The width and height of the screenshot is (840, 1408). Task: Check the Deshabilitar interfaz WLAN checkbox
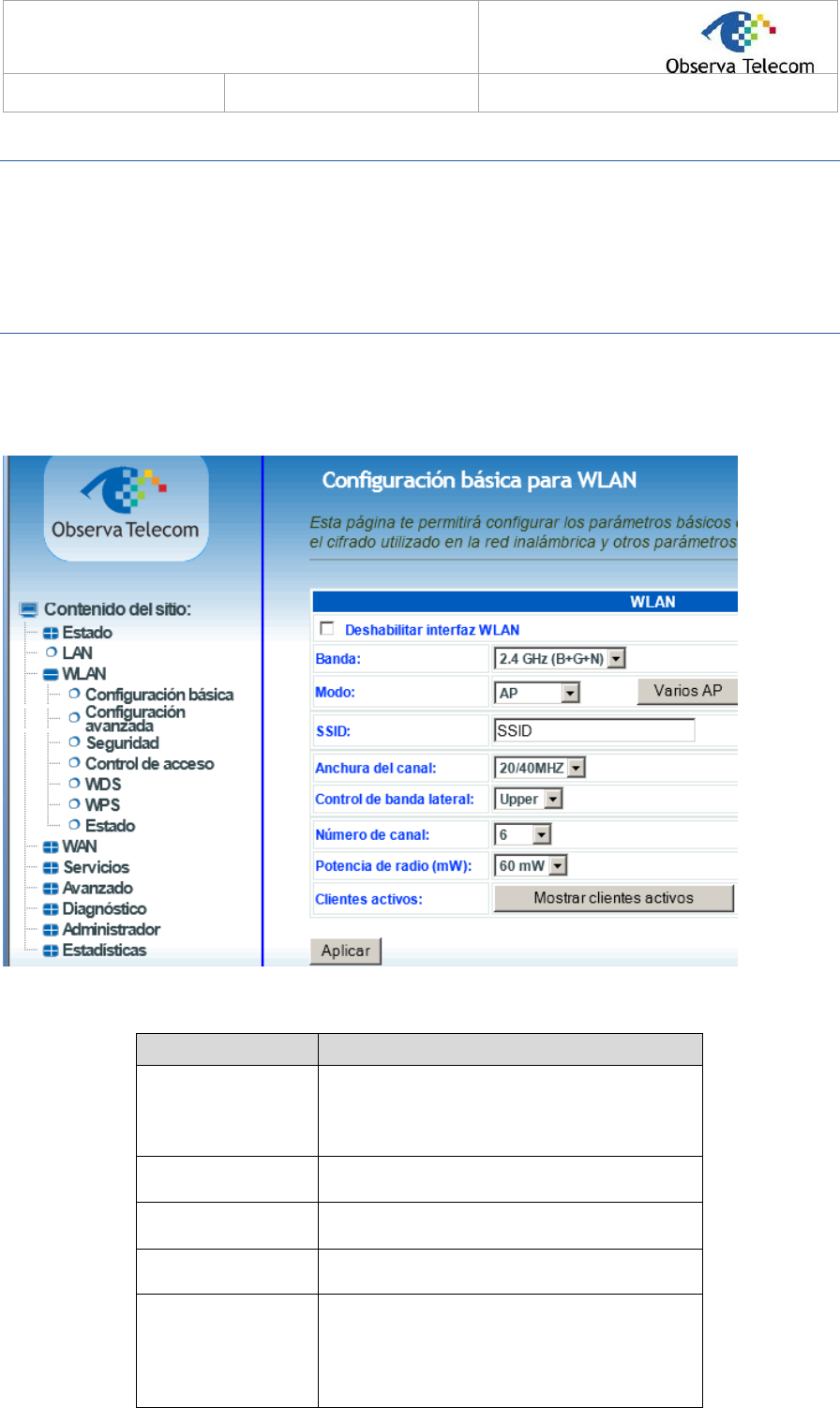[327, 629]
